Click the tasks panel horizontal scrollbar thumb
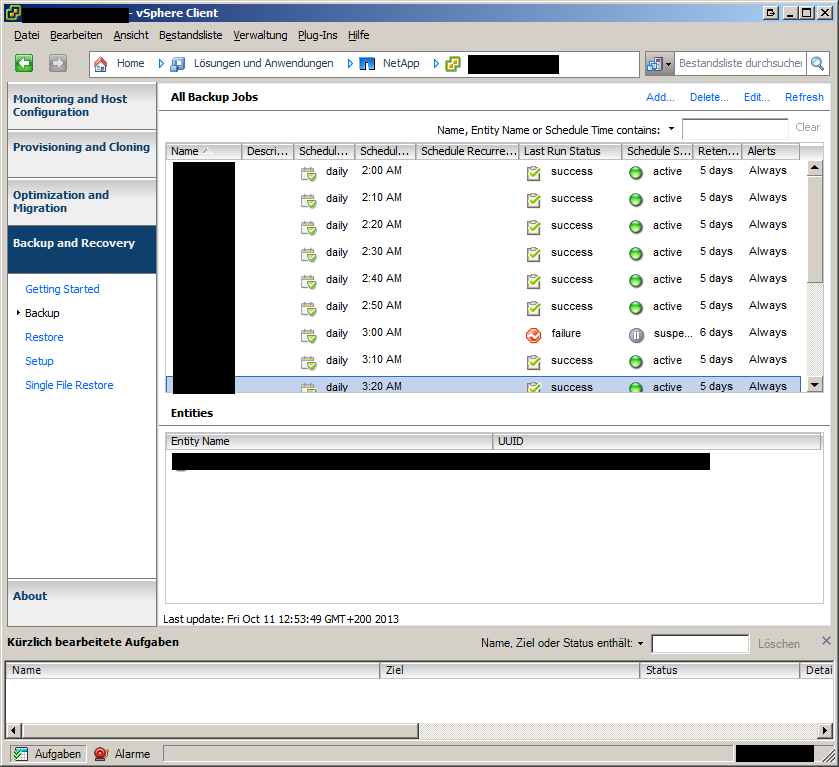The width and height of the screenshot is (839, 767). [x=220, y=731]
